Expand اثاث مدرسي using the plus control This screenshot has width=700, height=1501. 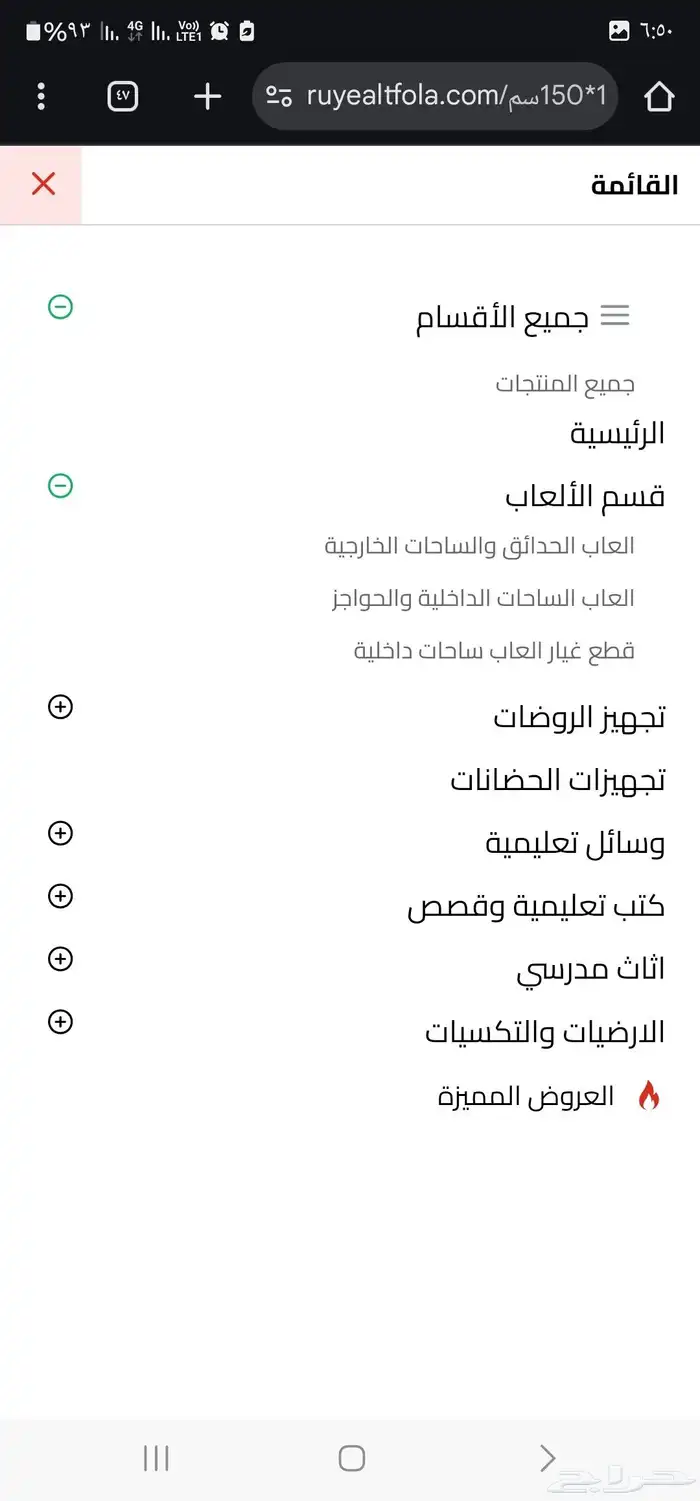60,959
